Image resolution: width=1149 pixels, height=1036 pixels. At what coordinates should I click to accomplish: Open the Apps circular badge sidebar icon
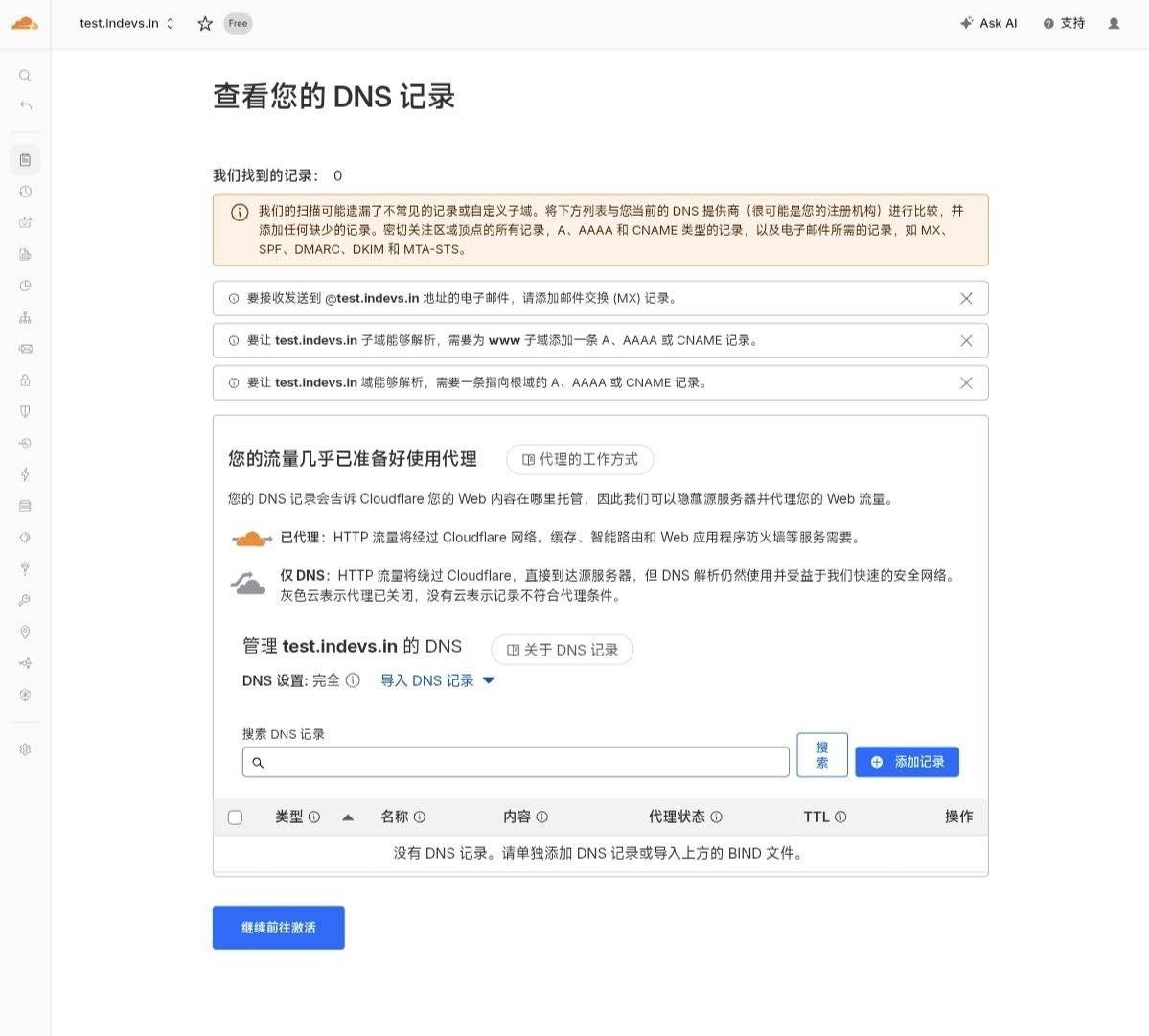coord(25,696)
